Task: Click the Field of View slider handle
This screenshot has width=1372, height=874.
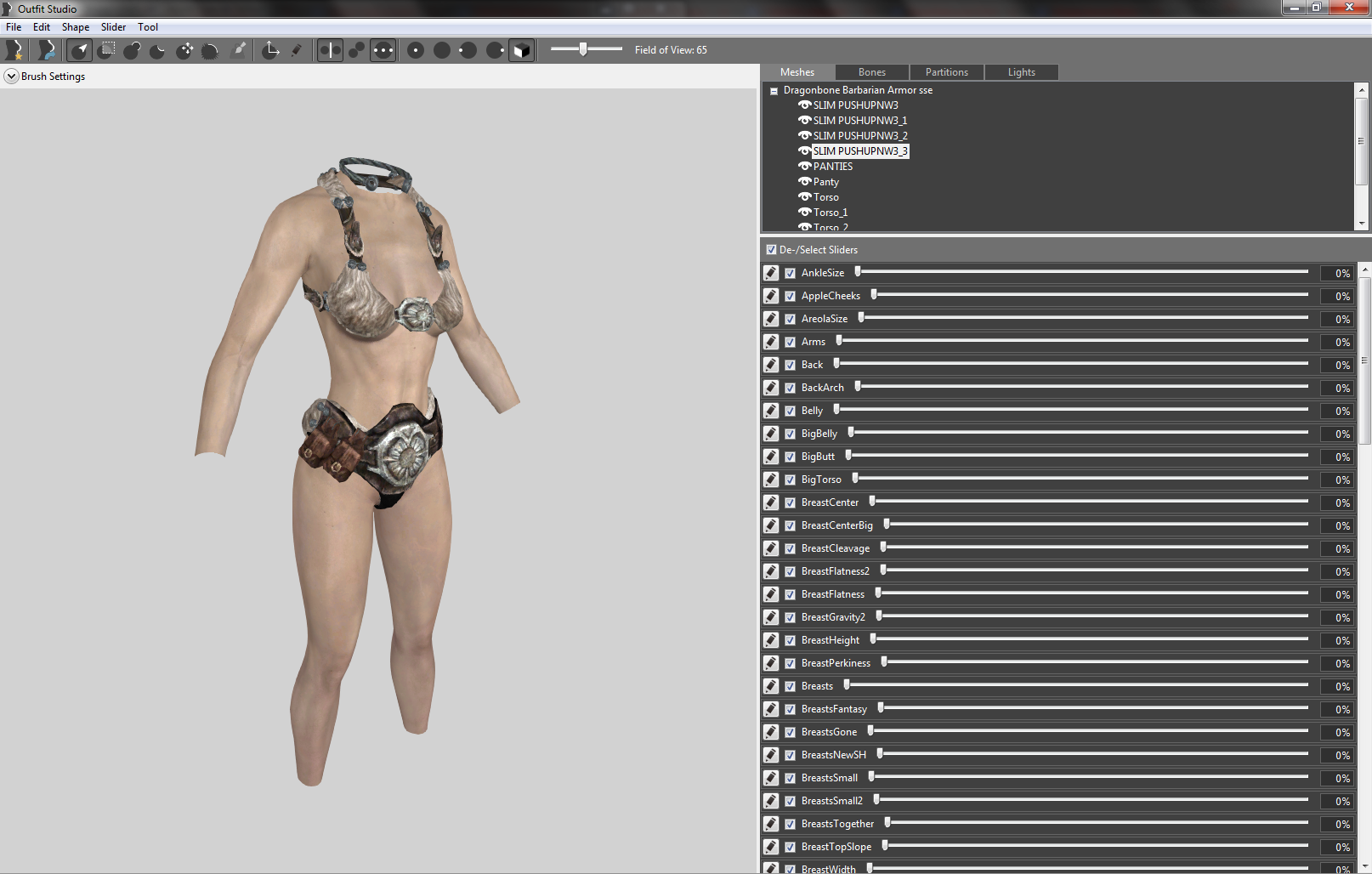Action: (583, 49)
